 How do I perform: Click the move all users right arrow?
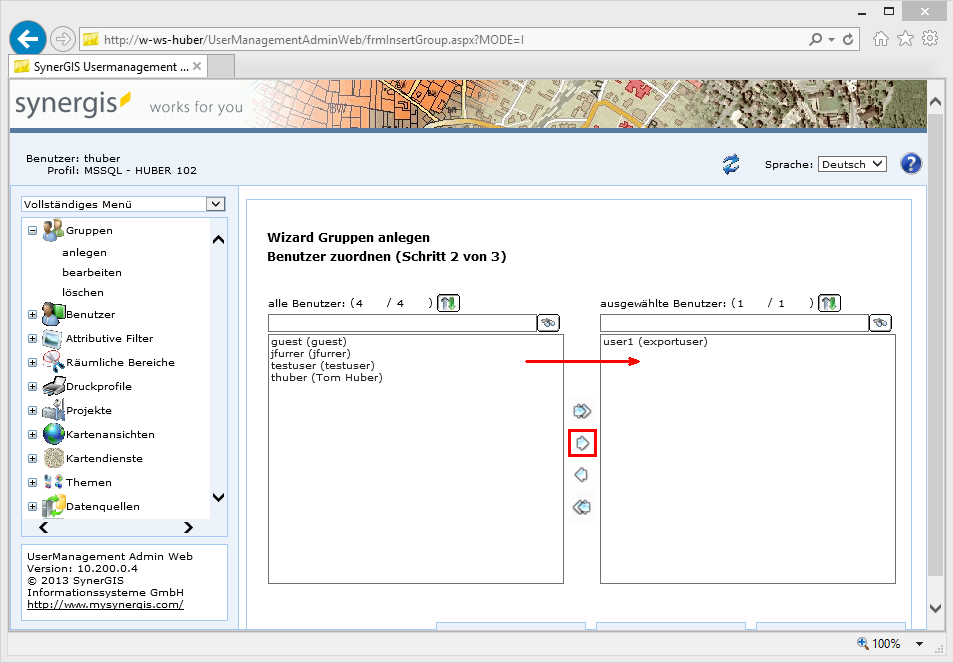pyautogui.click(x=581, y=411)
